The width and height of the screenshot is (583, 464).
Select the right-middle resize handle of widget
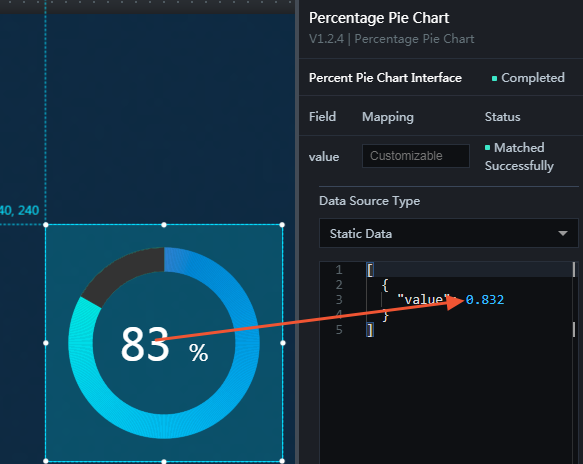(283, 343)
